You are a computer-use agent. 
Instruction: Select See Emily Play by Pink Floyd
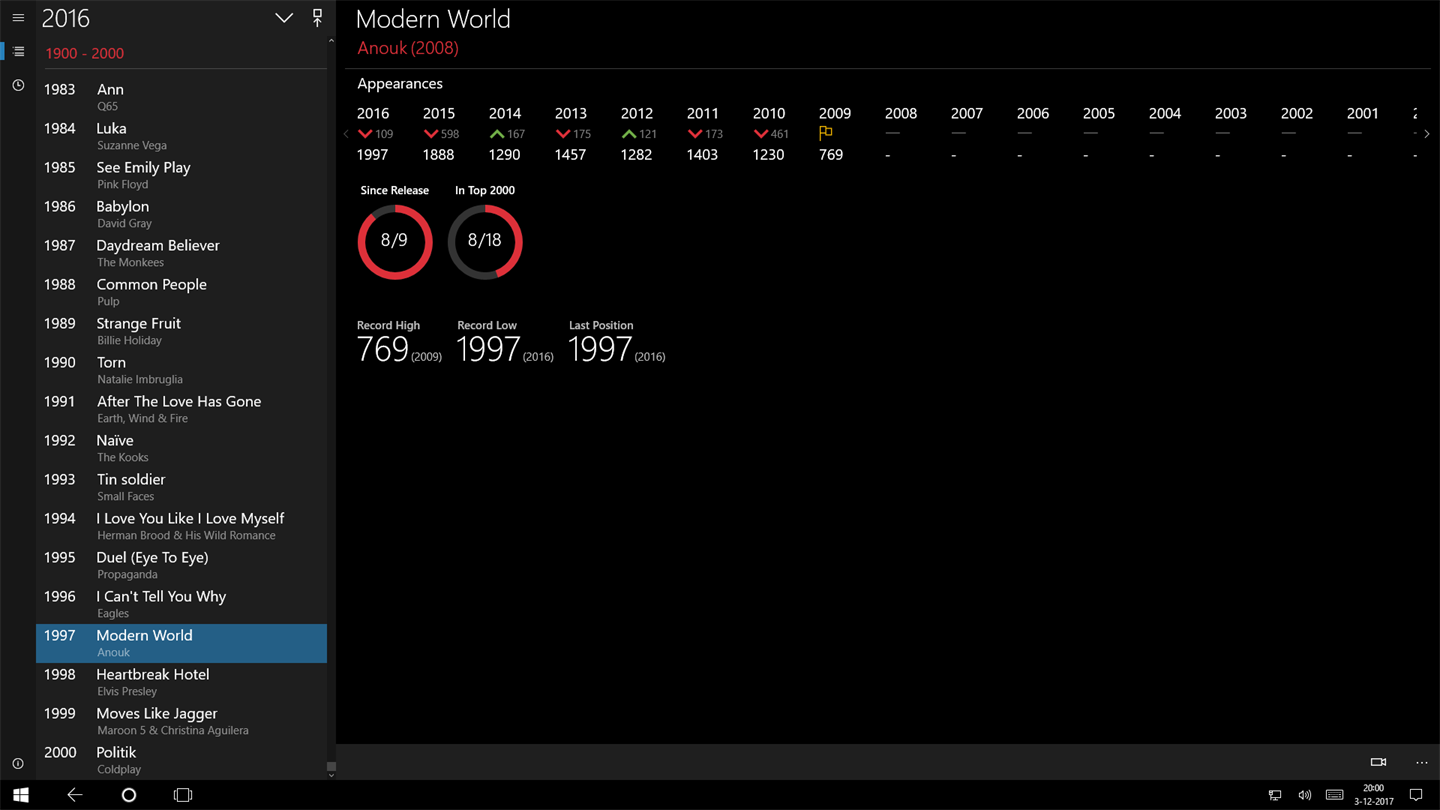(x=181, y=175)
